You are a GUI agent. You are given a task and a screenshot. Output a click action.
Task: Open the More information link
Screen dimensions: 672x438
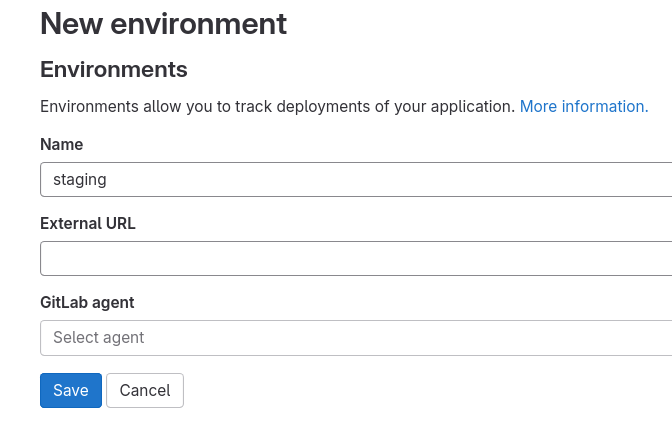pos(584,106)
